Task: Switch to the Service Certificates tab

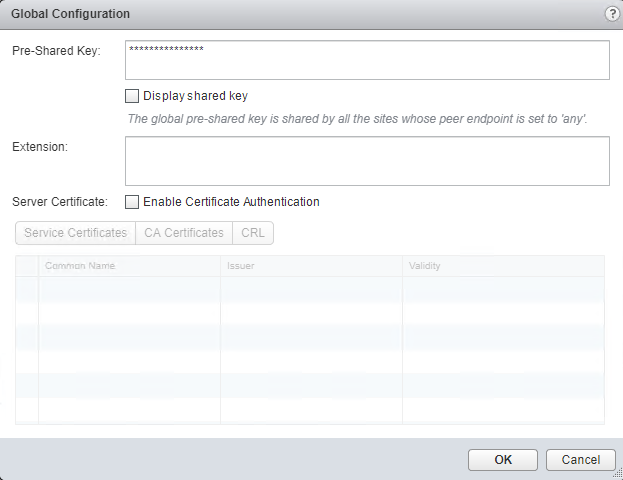Action: pos(75,233)
